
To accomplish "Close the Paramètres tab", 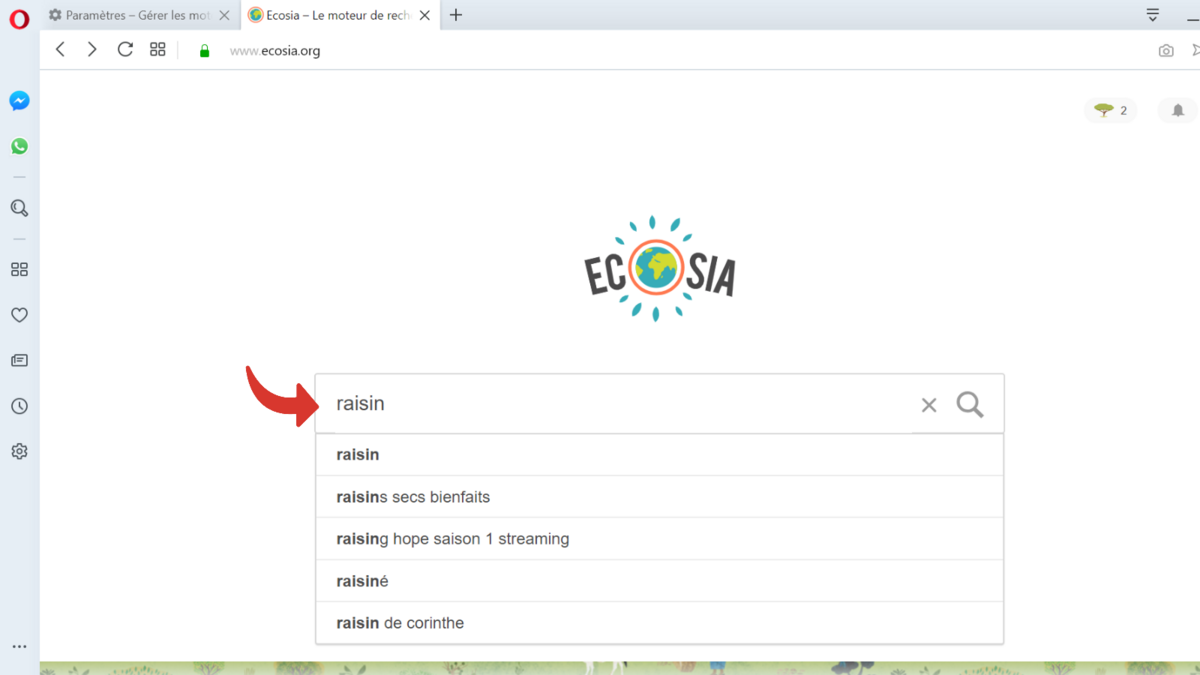I will pyautogui.click(x=225, y=15).
